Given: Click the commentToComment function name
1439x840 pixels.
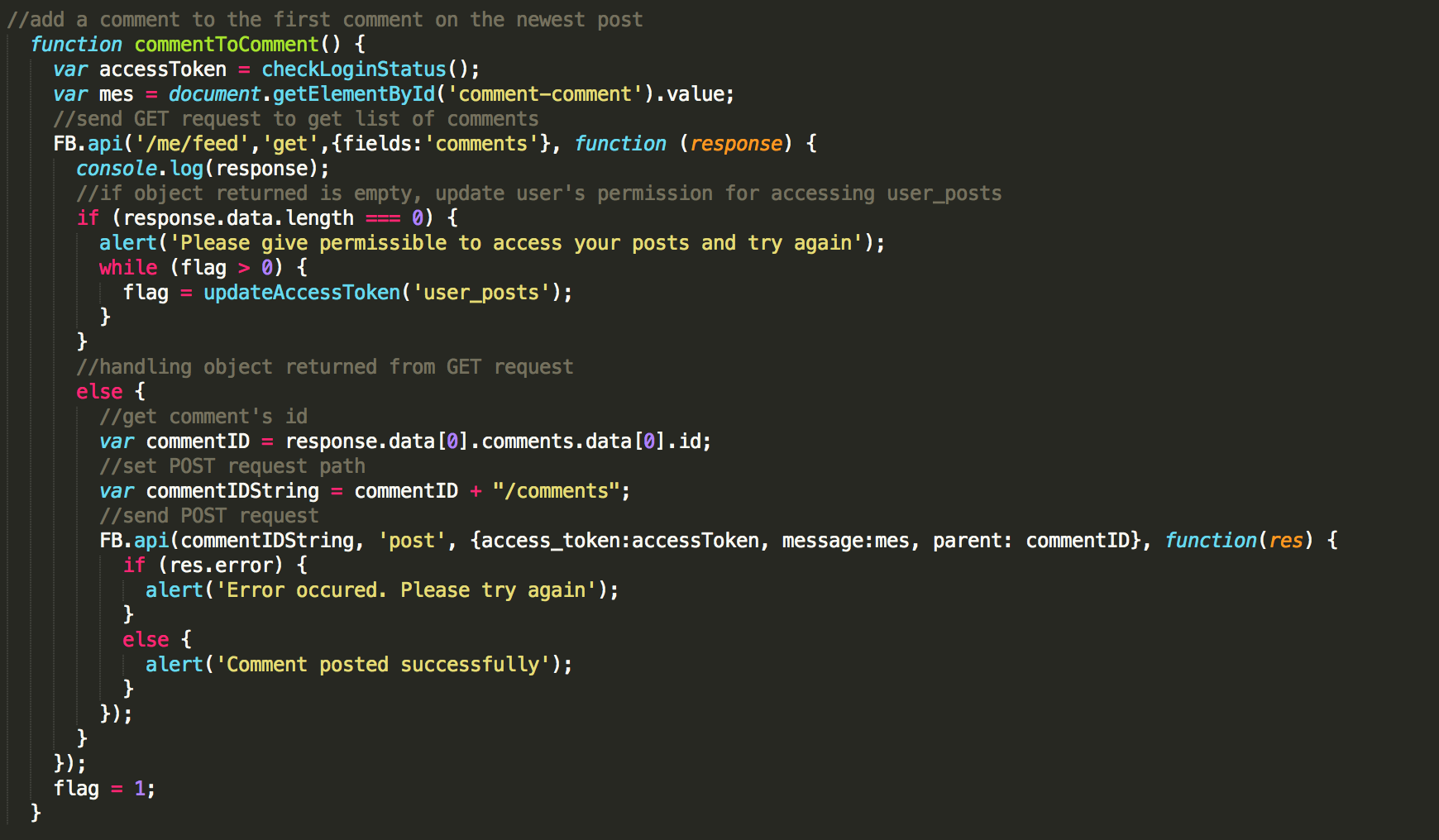Looking at the screenshot, I should [x=226, y=45].
